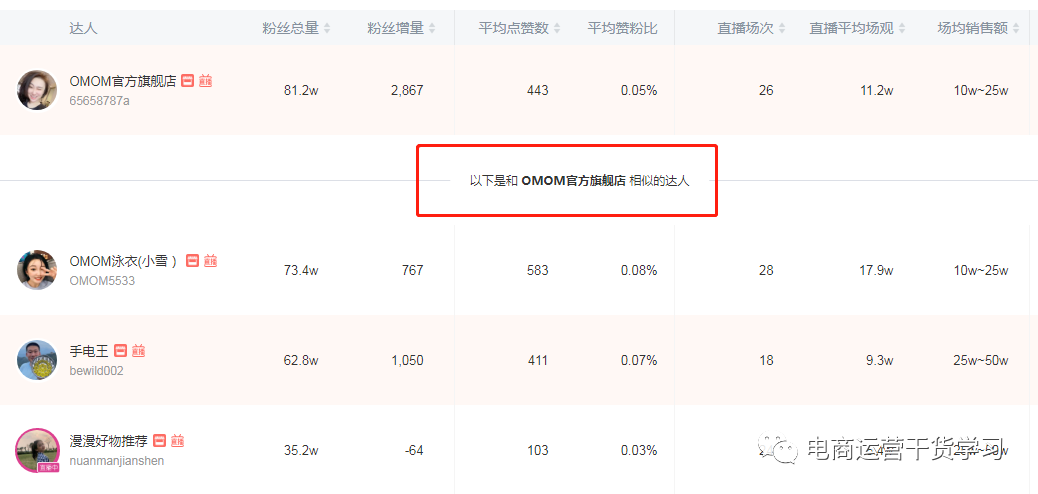
Task: Click shop badge icon beside OMOM泳衣(小雪)
Action: point(192,261)
